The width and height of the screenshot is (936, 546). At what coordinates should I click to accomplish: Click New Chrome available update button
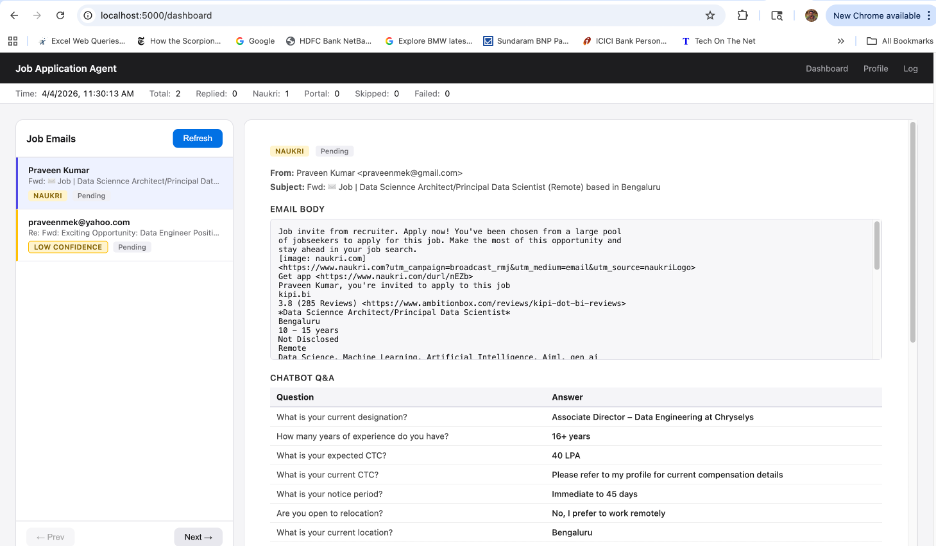click(876, 16)
